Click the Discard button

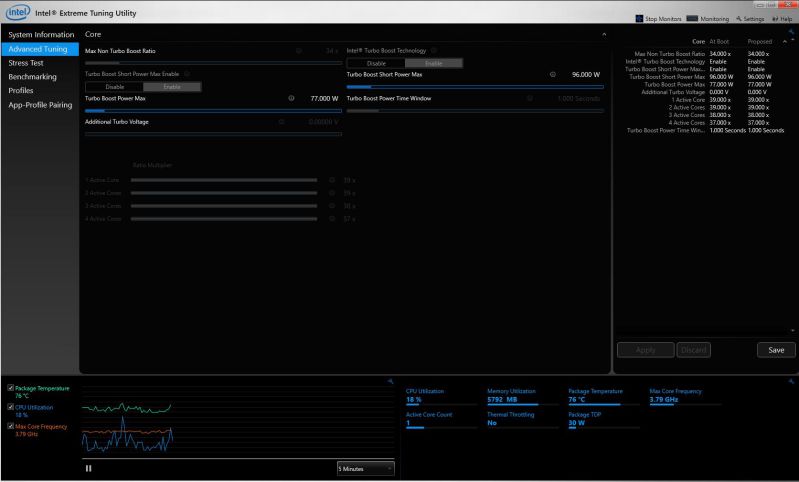(x=694, y=350)
